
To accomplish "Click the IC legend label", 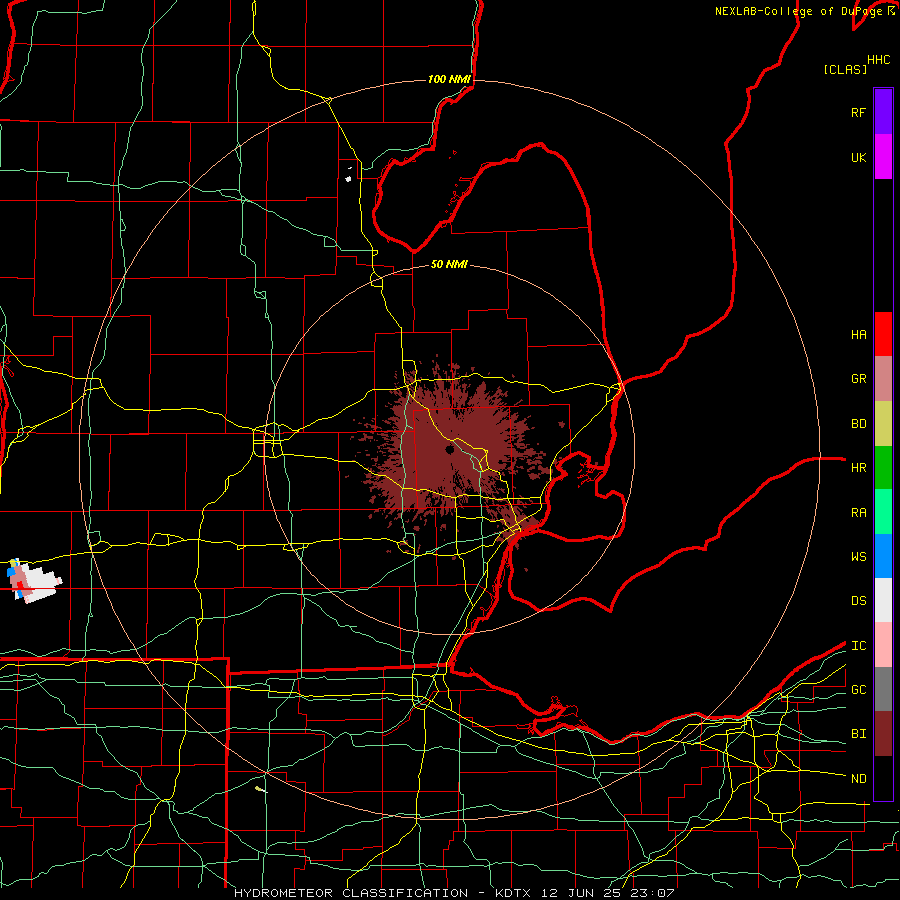I will click(x=858, y=646).
